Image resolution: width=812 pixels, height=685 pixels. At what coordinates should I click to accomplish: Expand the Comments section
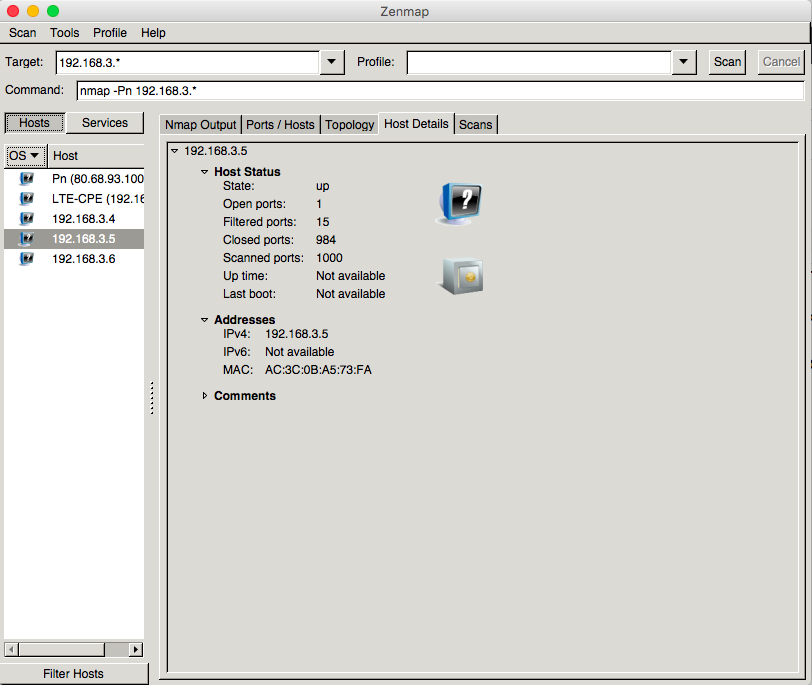click(x=205, y=396)
